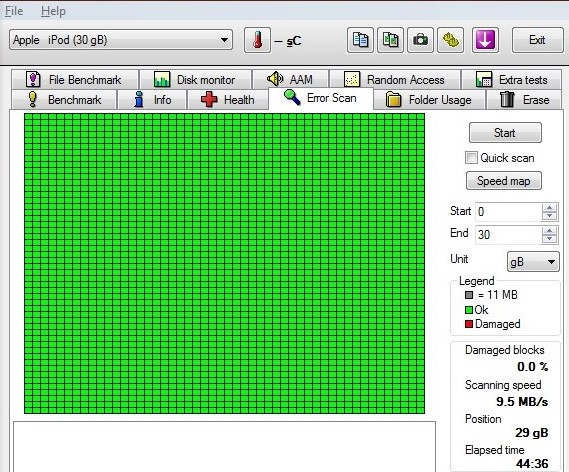Switch to the Benchmark tab
The height and width of the screenshot is (472, 569).
(64, 99)
